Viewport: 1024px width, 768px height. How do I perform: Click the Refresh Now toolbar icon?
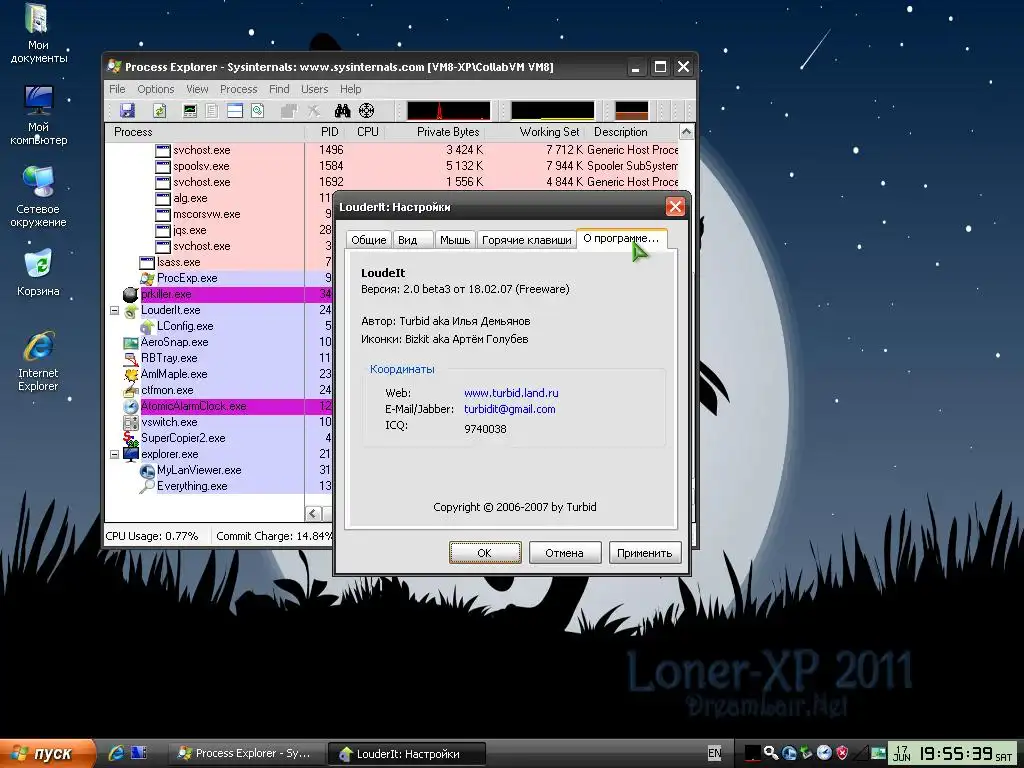click(159, 110)
